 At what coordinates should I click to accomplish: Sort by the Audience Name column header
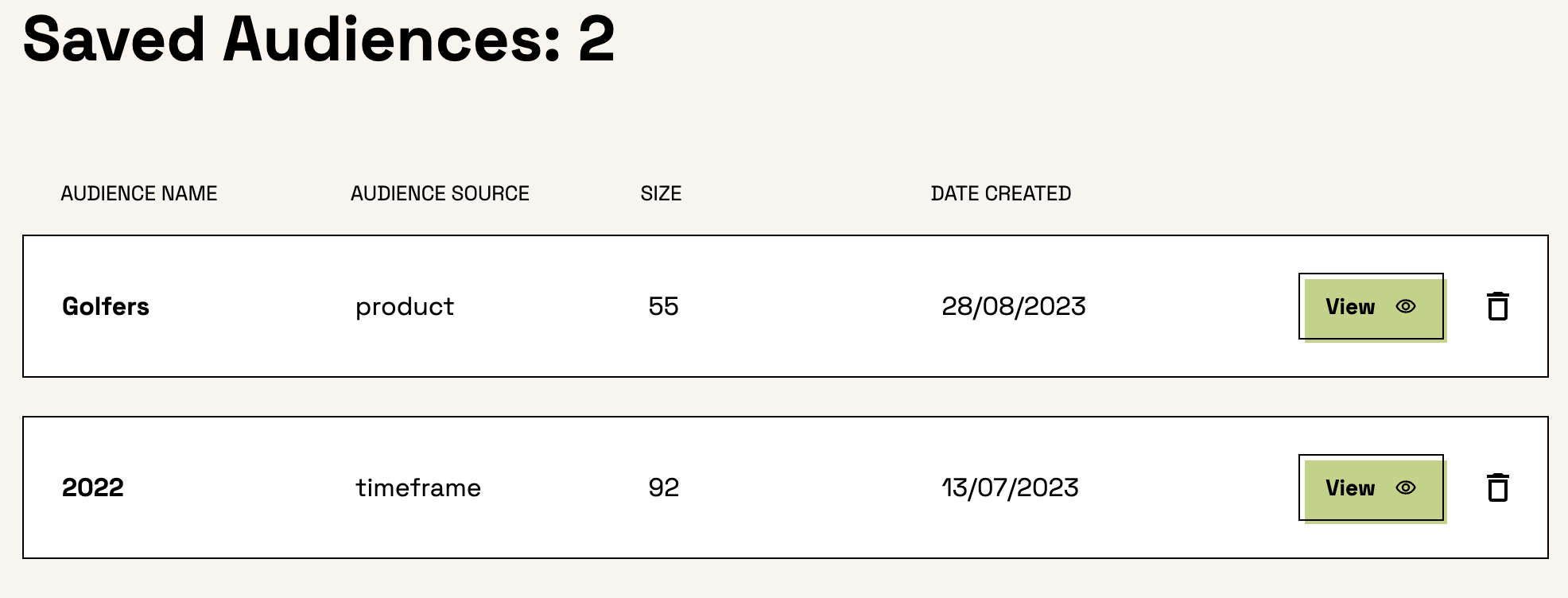pos(139,193)
